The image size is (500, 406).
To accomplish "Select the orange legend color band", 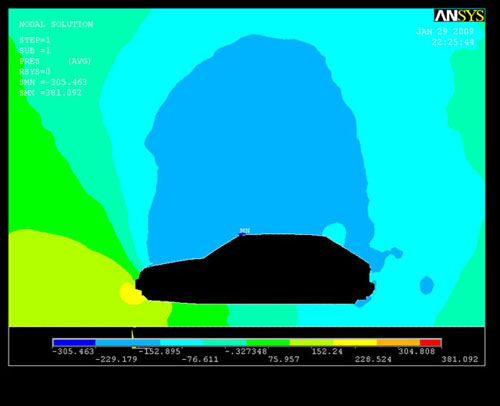I will 398,343.
